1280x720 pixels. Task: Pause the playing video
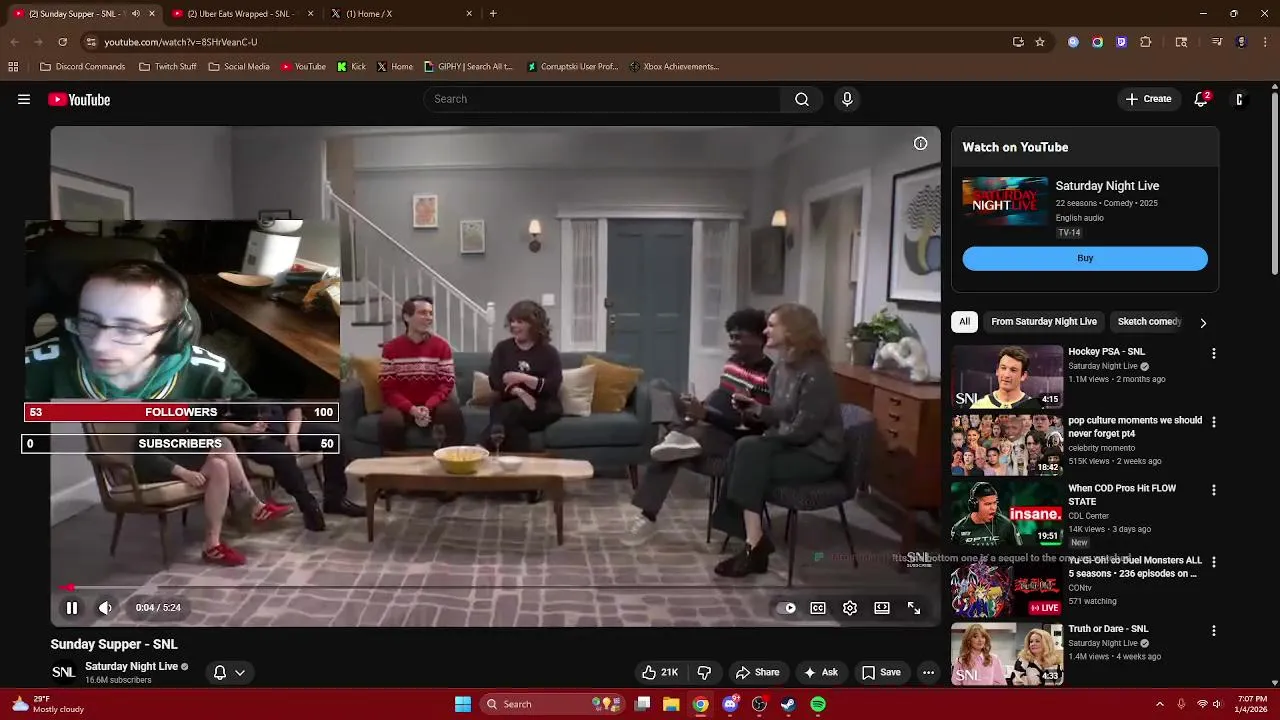[x=72, y=608]
